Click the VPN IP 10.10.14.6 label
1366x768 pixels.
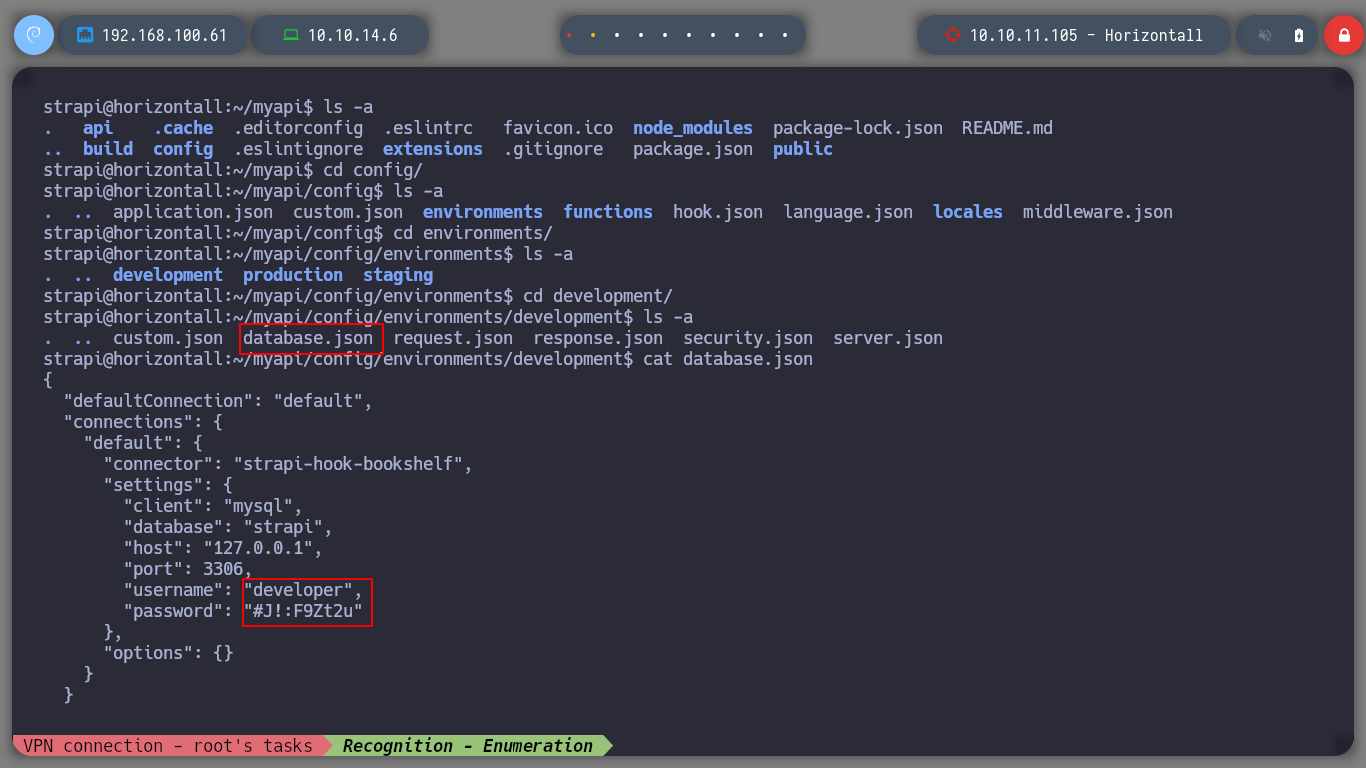(x=352, y=35)
